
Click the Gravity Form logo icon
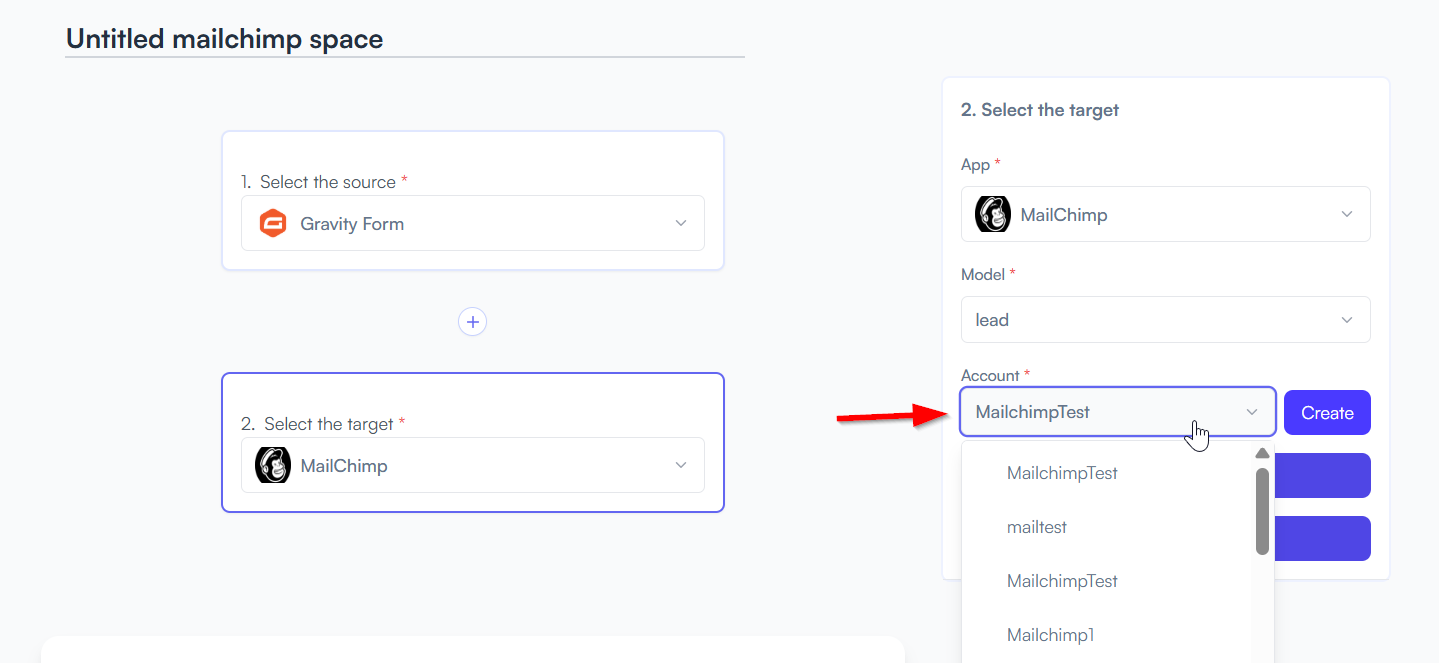click(273, 223)
